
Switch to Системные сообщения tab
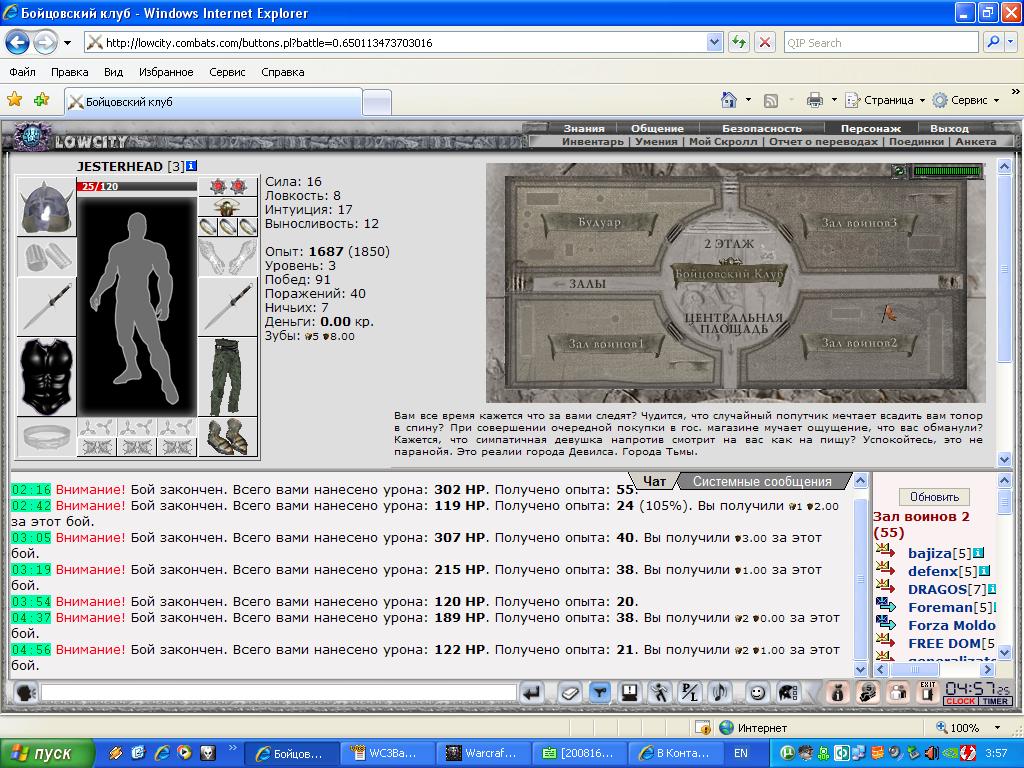coord(762,481)
